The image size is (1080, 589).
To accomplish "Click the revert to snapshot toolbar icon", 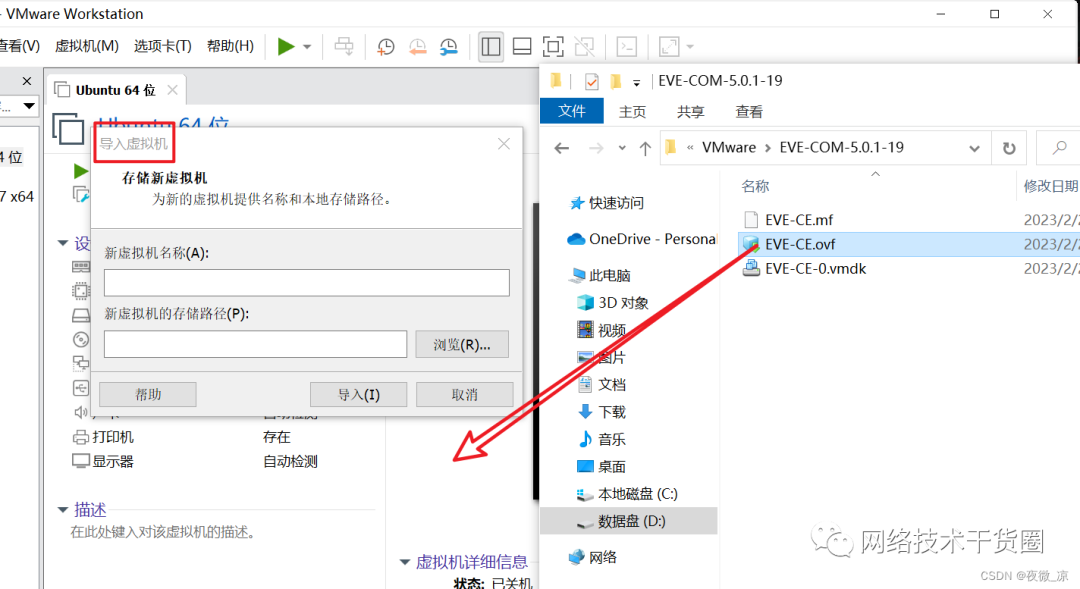I will pos(418,46).
